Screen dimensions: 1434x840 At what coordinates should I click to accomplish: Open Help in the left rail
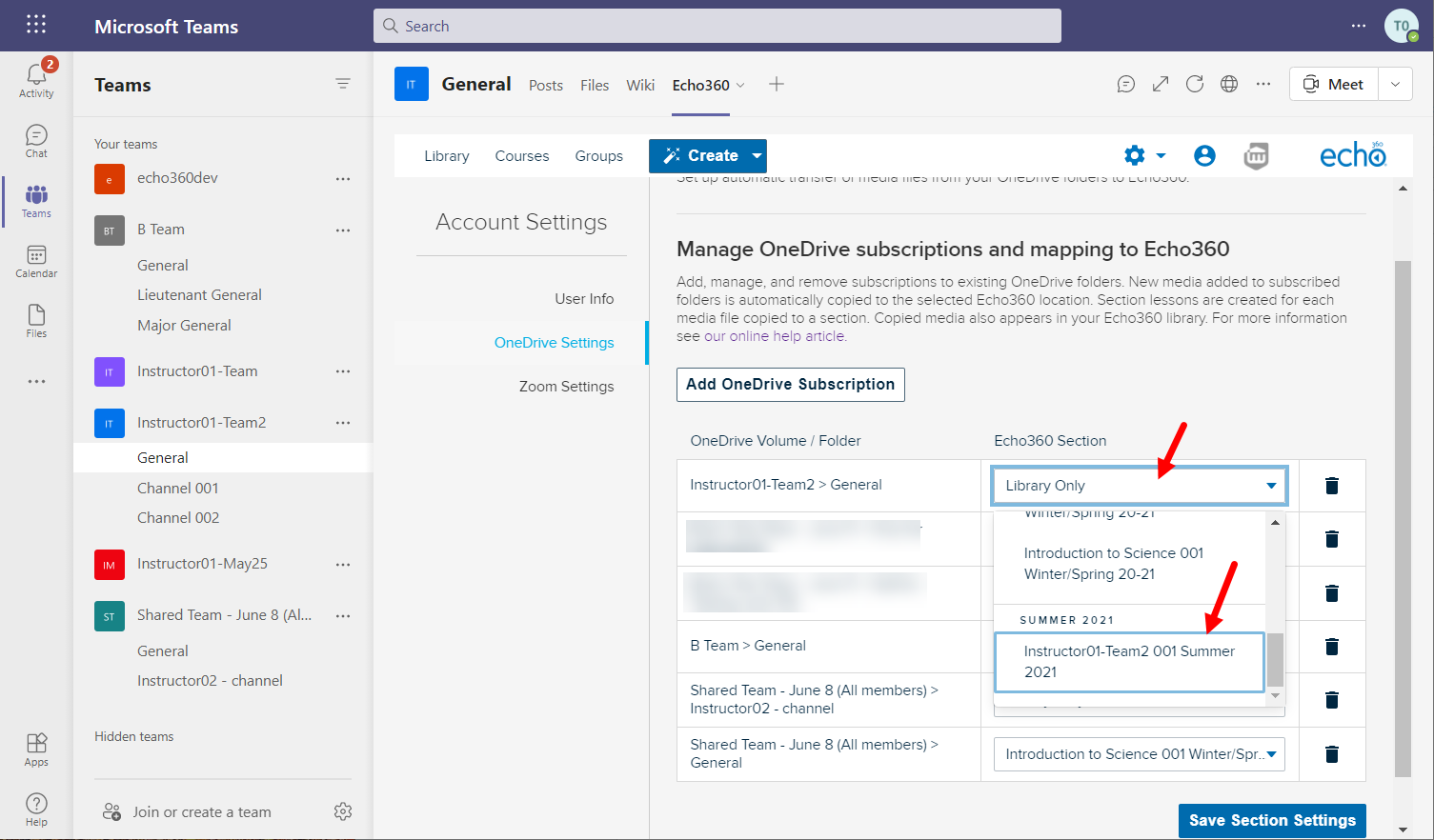[36, 810]
